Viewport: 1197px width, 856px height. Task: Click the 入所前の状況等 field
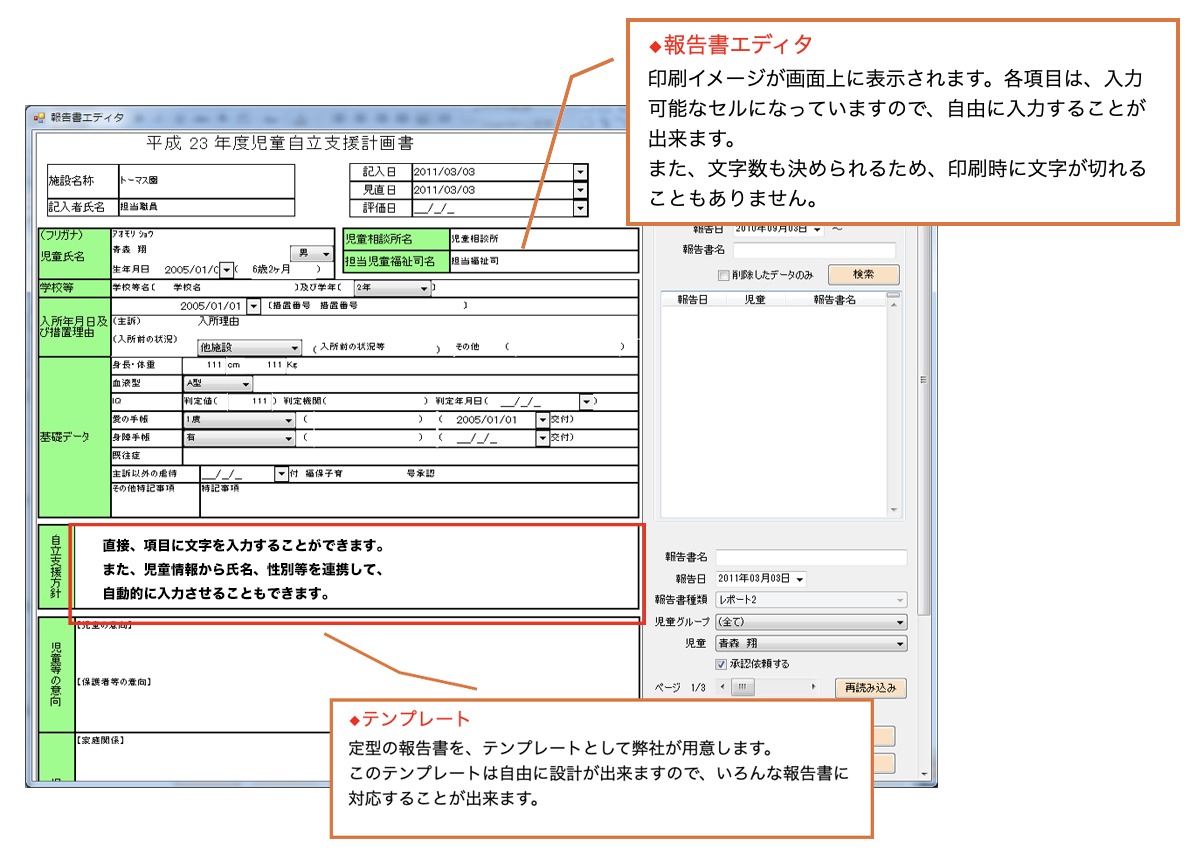[378, 347]
